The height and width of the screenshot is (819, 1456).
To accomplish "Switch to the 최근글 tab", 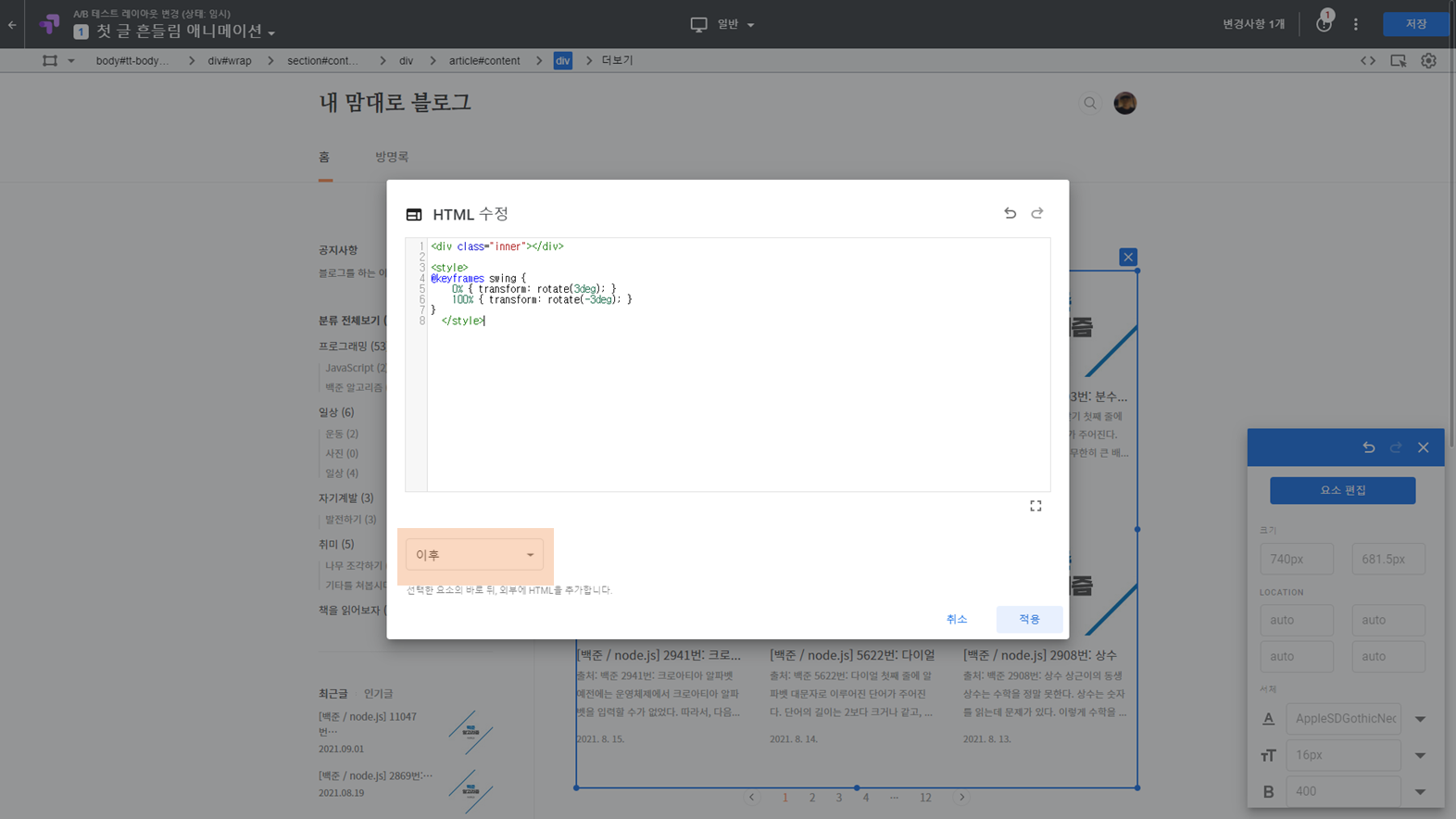I will [x=333, y=693].
